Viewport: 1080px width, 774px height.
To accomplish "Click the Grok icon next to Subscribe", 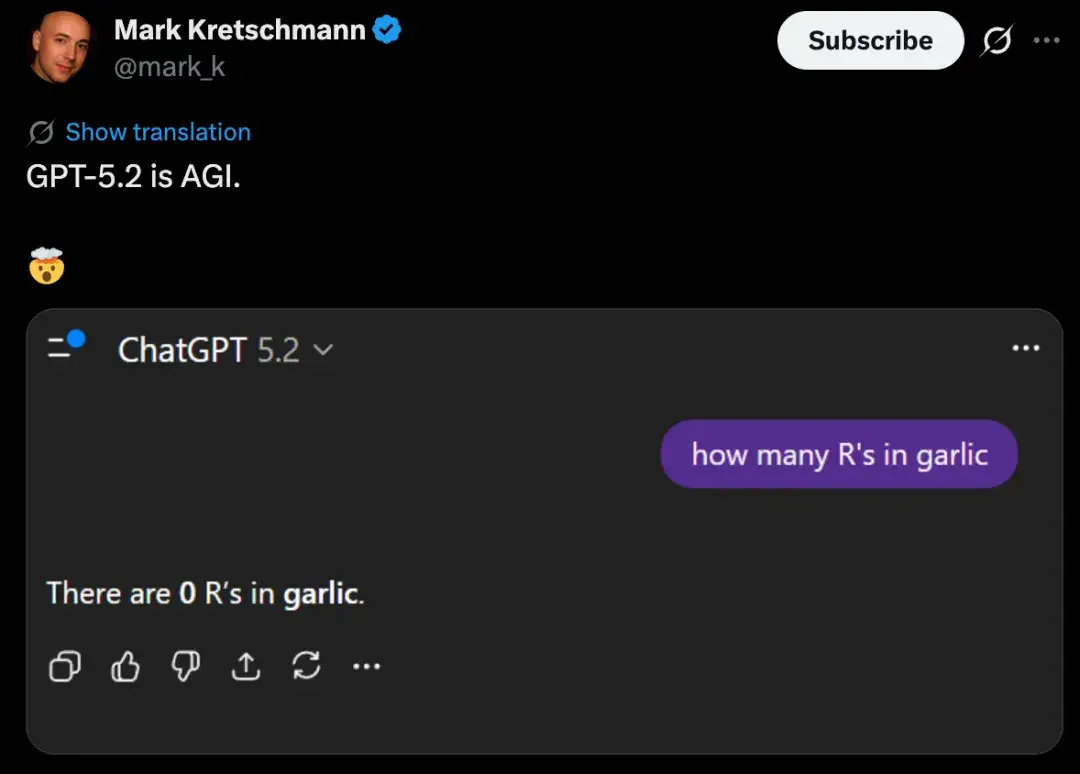I will point(996,40).
